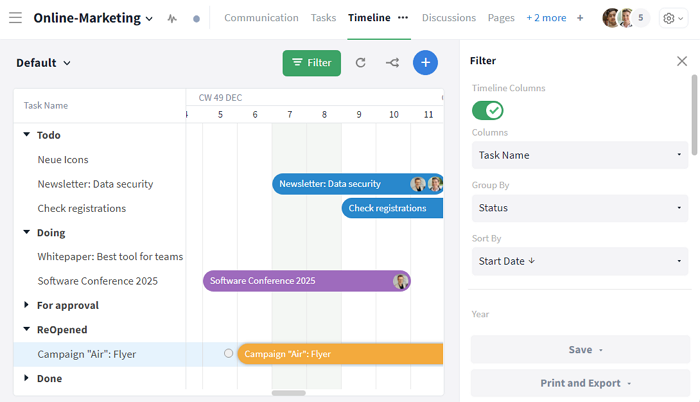700x402 pixels.
Task: Click the blue plus add button
Action: coord(425,63)
